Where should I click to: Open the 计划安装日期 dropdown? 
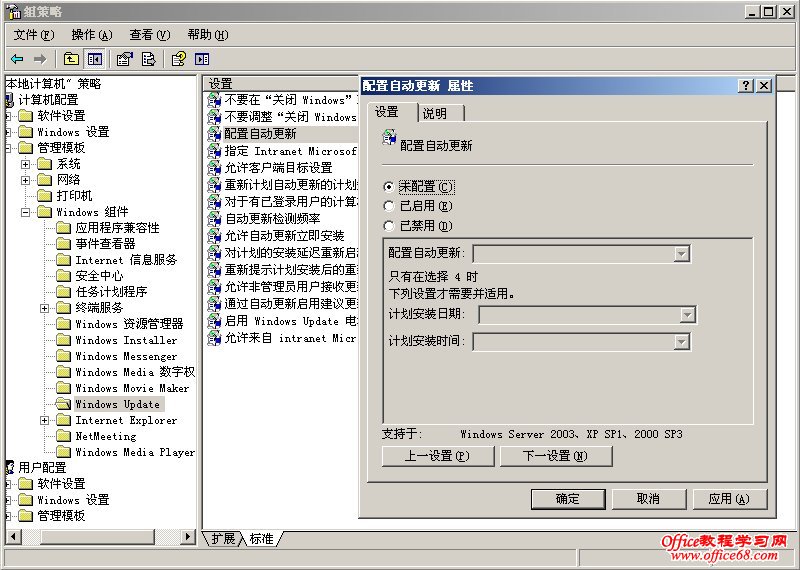(687, 315)
